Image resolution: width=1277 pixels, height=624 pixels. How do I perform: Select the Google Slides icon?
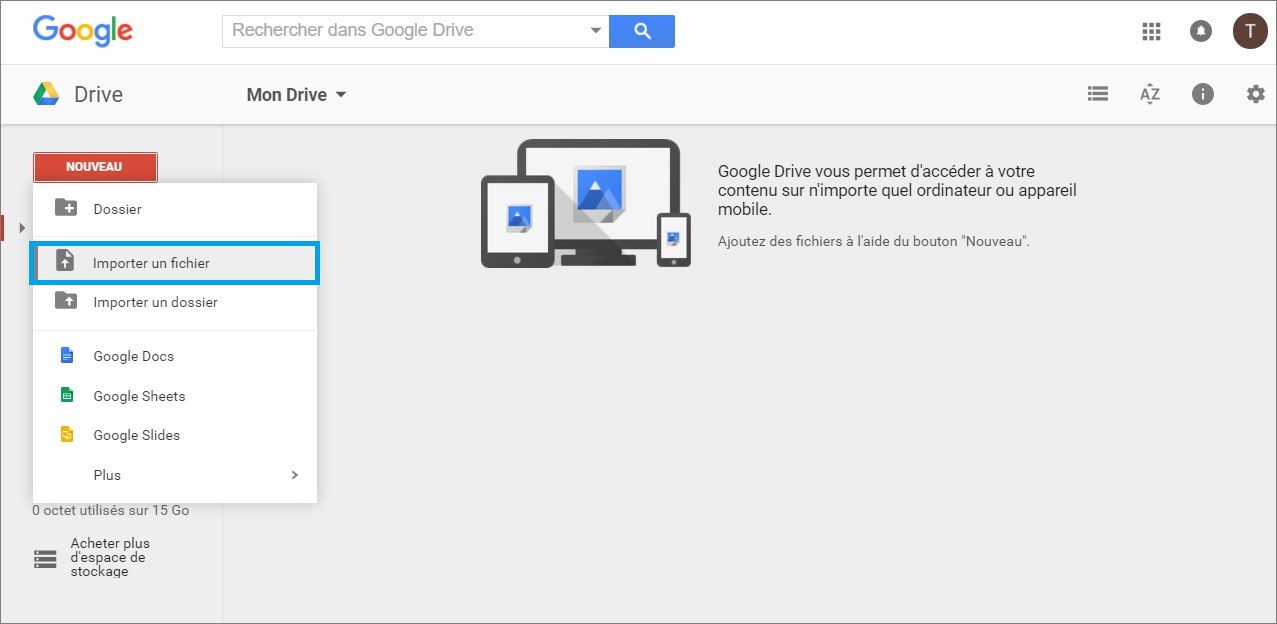(x=66, y=434)
